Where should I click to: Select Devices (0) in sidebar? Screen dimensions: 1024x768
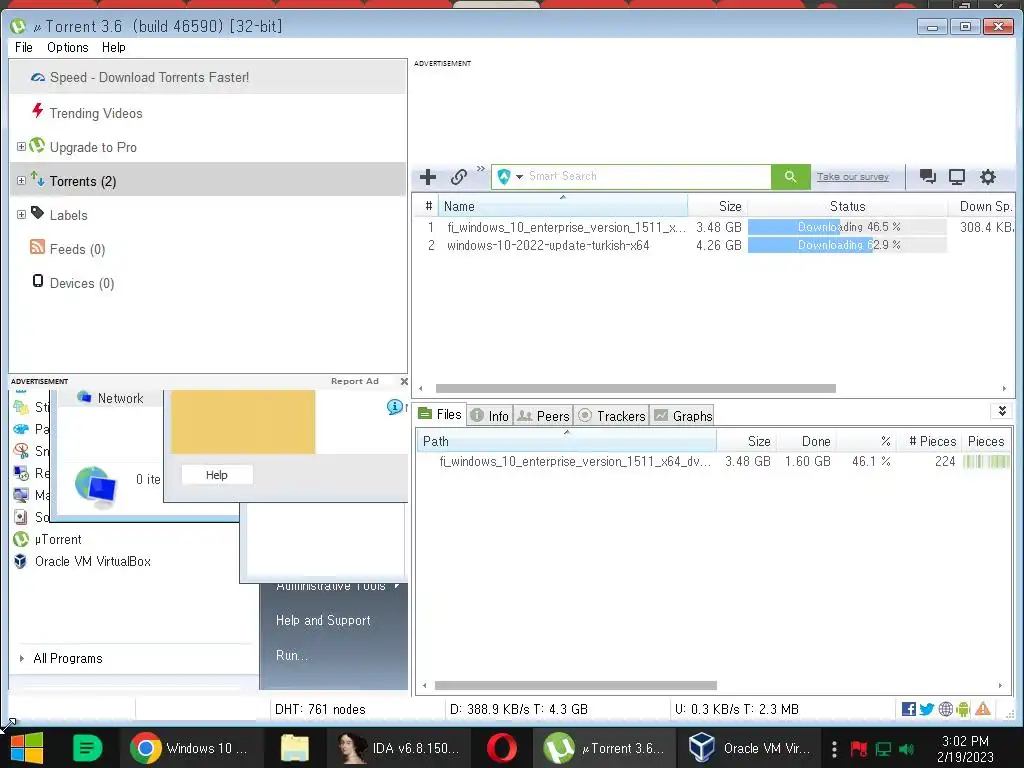point(82,283)
